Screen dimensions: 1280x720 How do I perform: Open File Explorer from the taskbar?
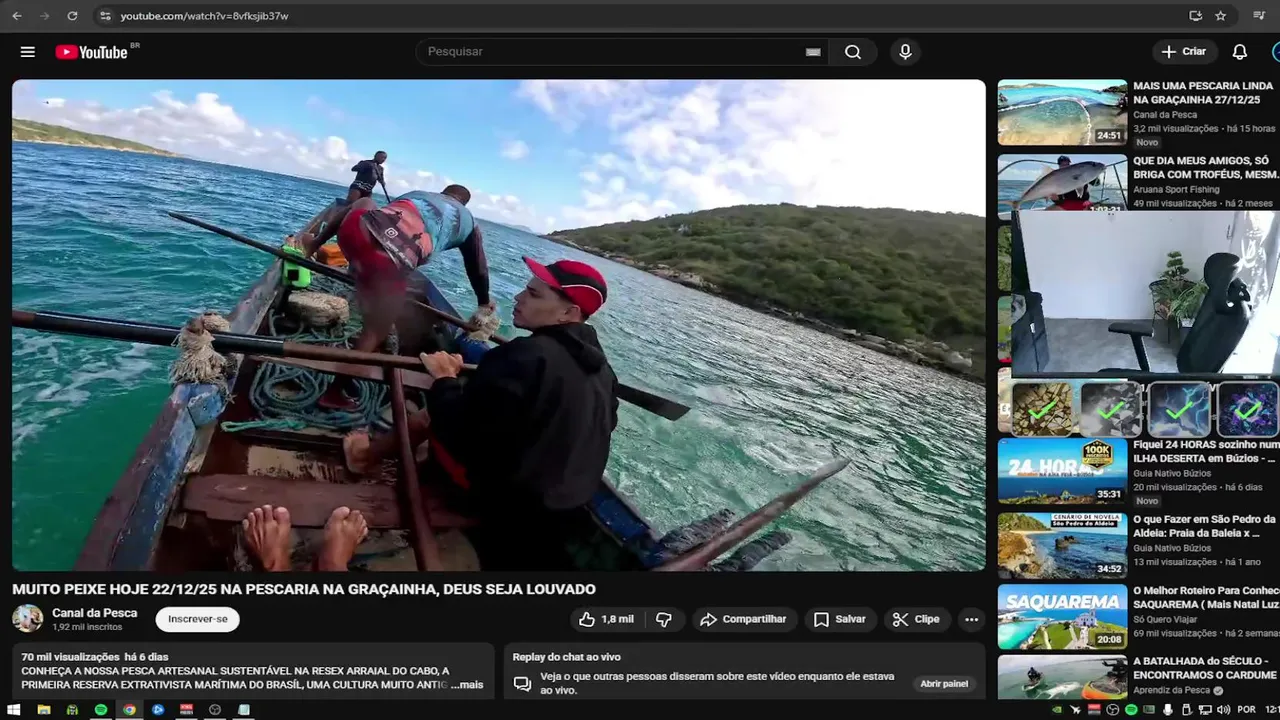[44, 710]
